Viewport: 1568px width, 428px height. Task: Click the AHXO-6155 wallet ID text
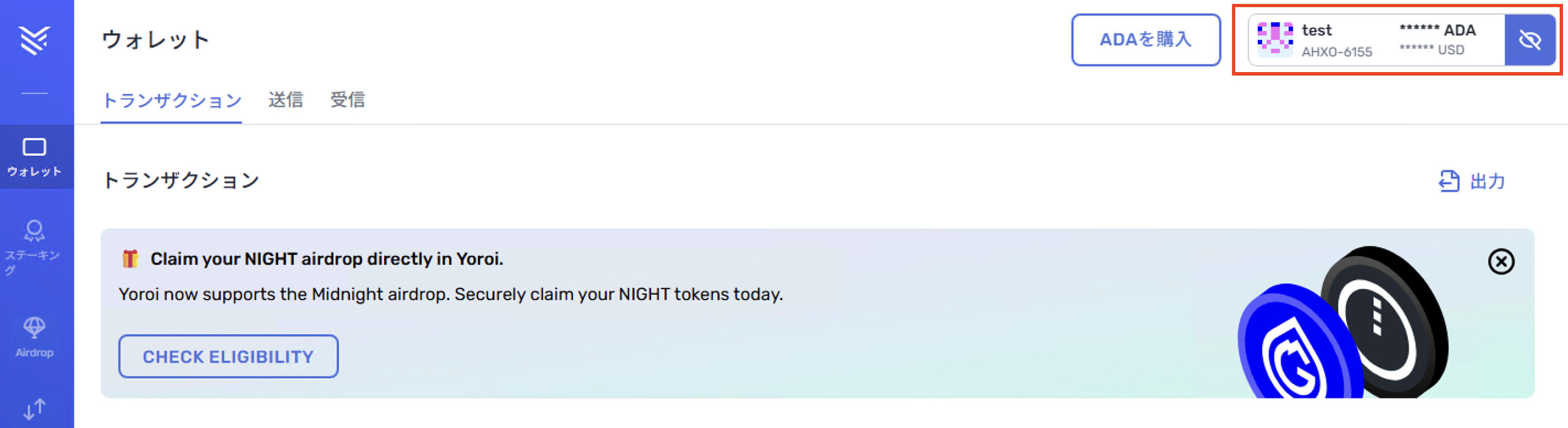(1336, 52)
